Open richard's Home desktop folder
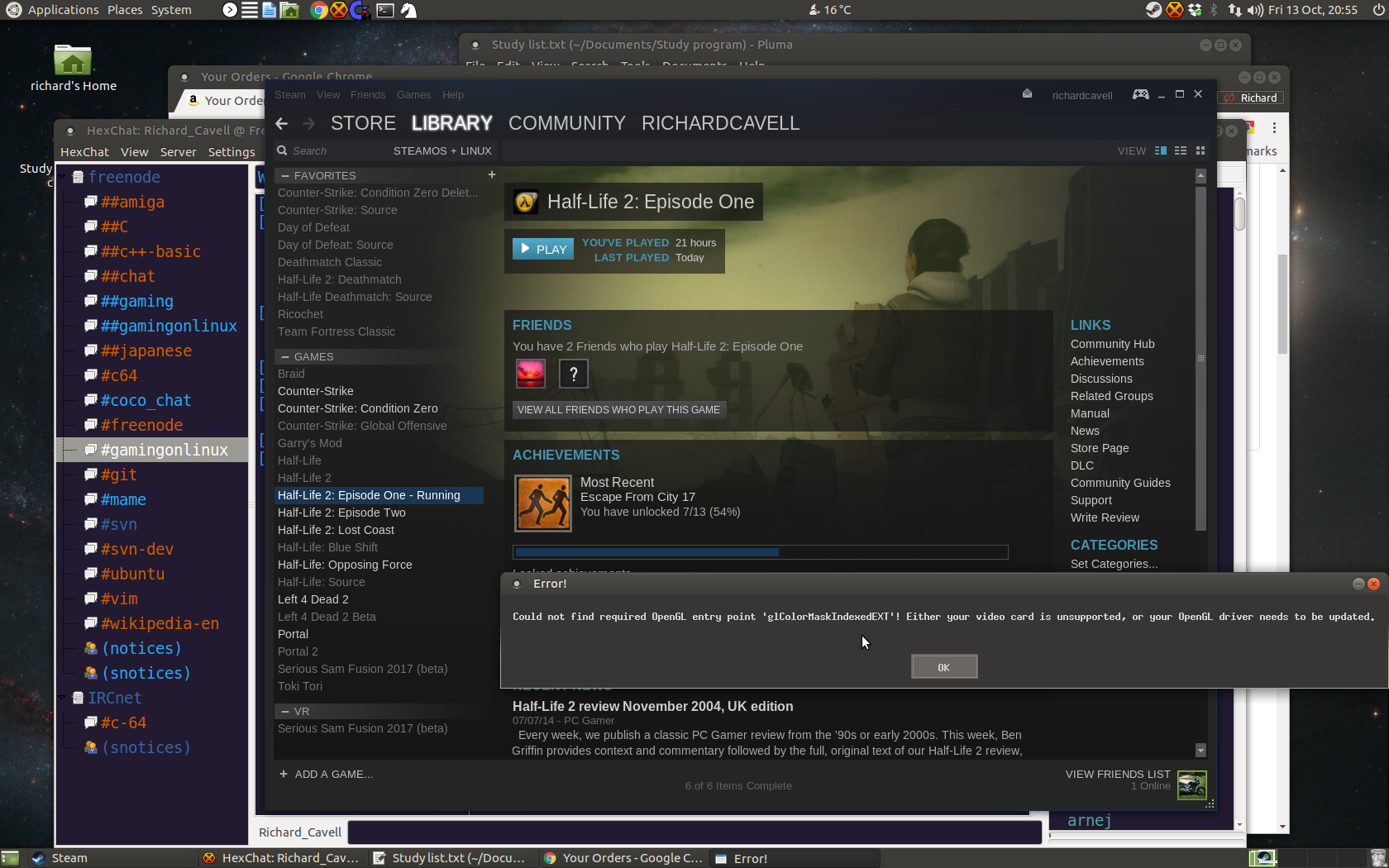The image size is (1389, 868). [x=73, y=68]
